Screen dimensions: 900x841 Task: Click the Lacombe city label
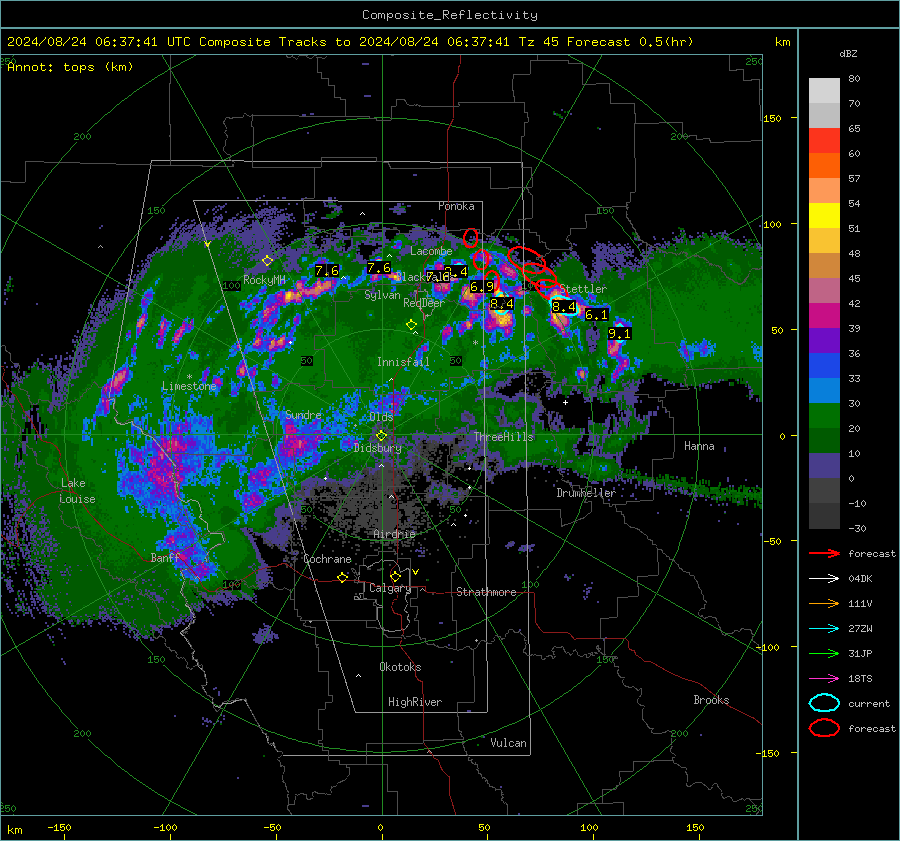click(x=431, y=251)
